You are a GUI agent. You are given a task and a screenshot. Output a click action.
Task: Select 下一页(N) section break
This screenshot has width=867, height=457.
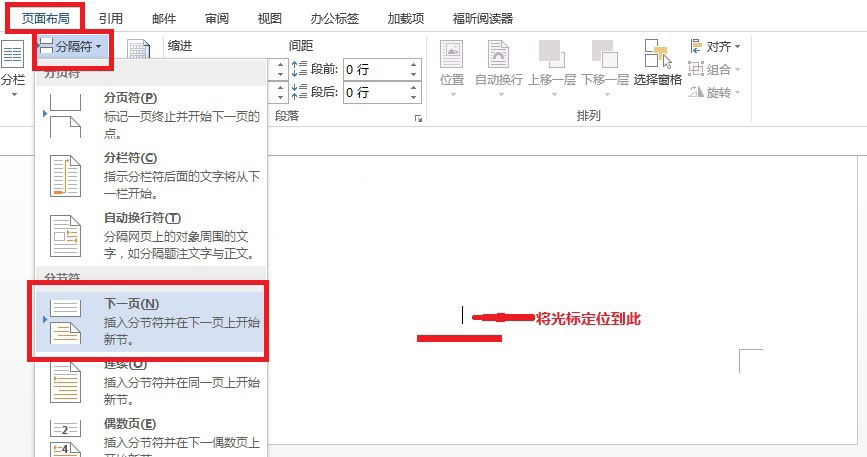tap(150, 322)
